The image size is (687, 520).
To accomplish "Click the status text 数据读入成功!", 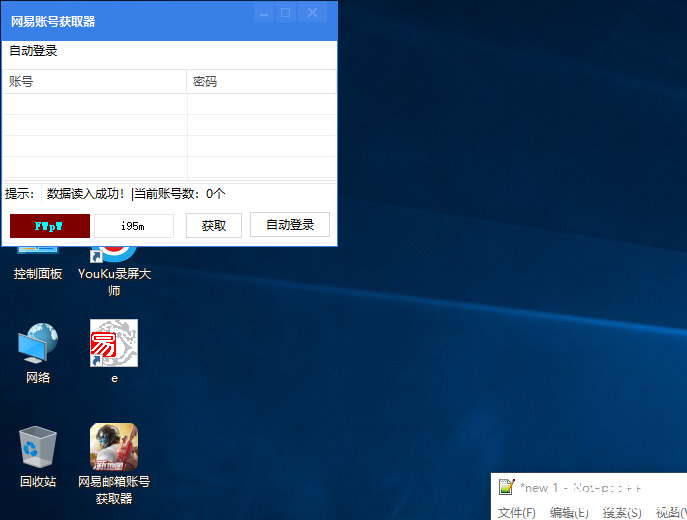I will [85, 194].
